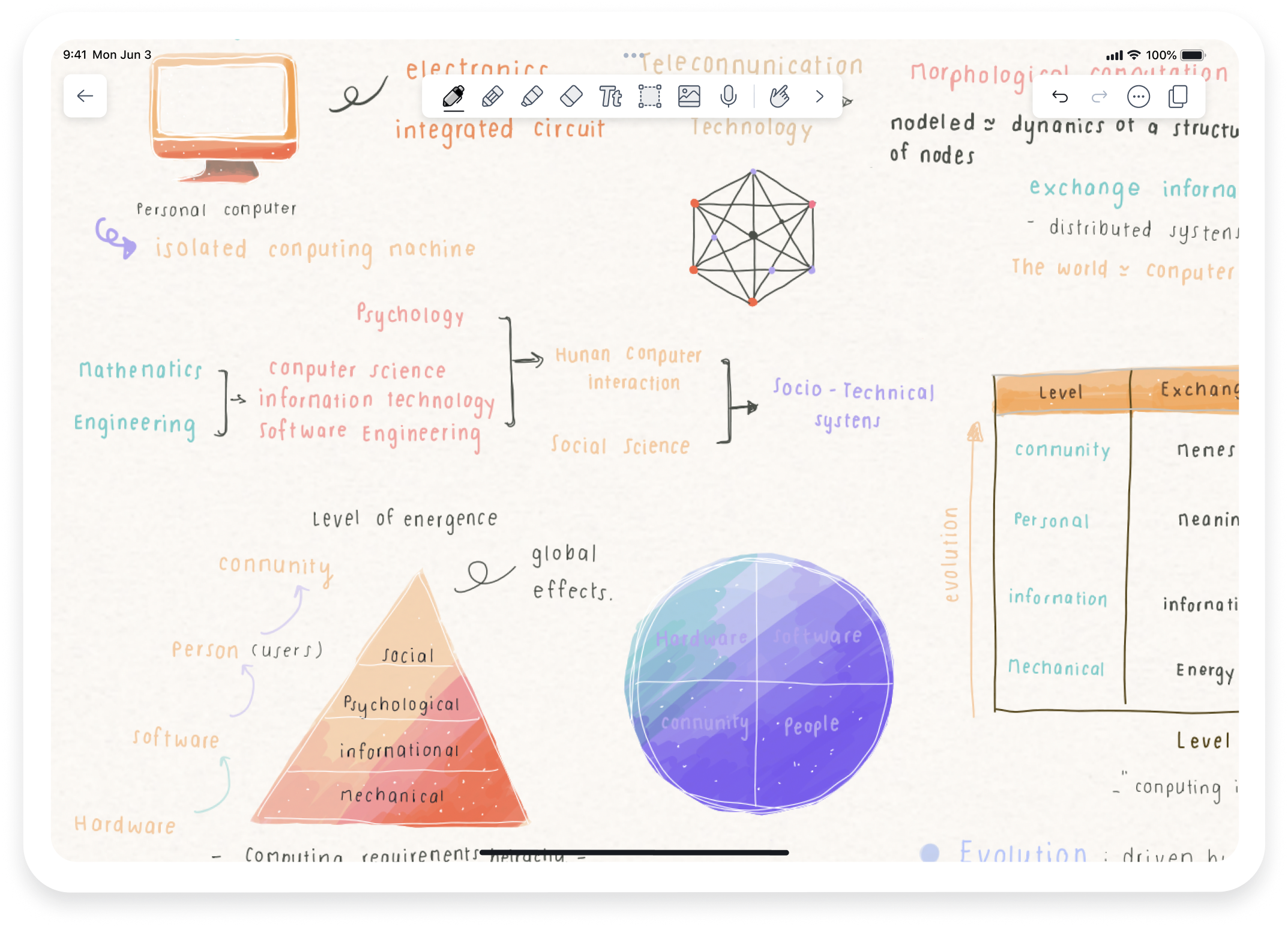The width and height of the screenshot is (1288, 927).
Task: Scroll down on the notes canvas
Action: [644, 500]
